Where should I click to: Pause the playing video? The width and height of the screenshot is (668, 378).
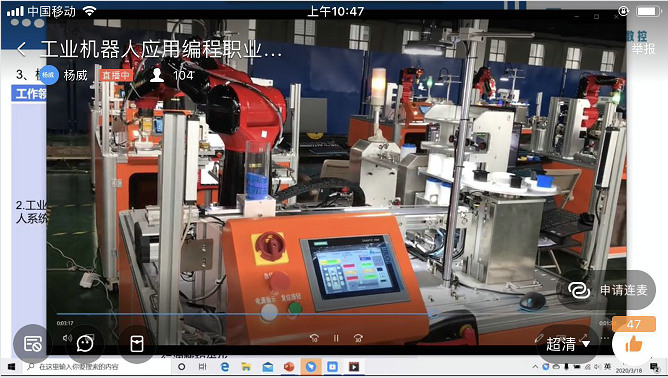point(336,338)
